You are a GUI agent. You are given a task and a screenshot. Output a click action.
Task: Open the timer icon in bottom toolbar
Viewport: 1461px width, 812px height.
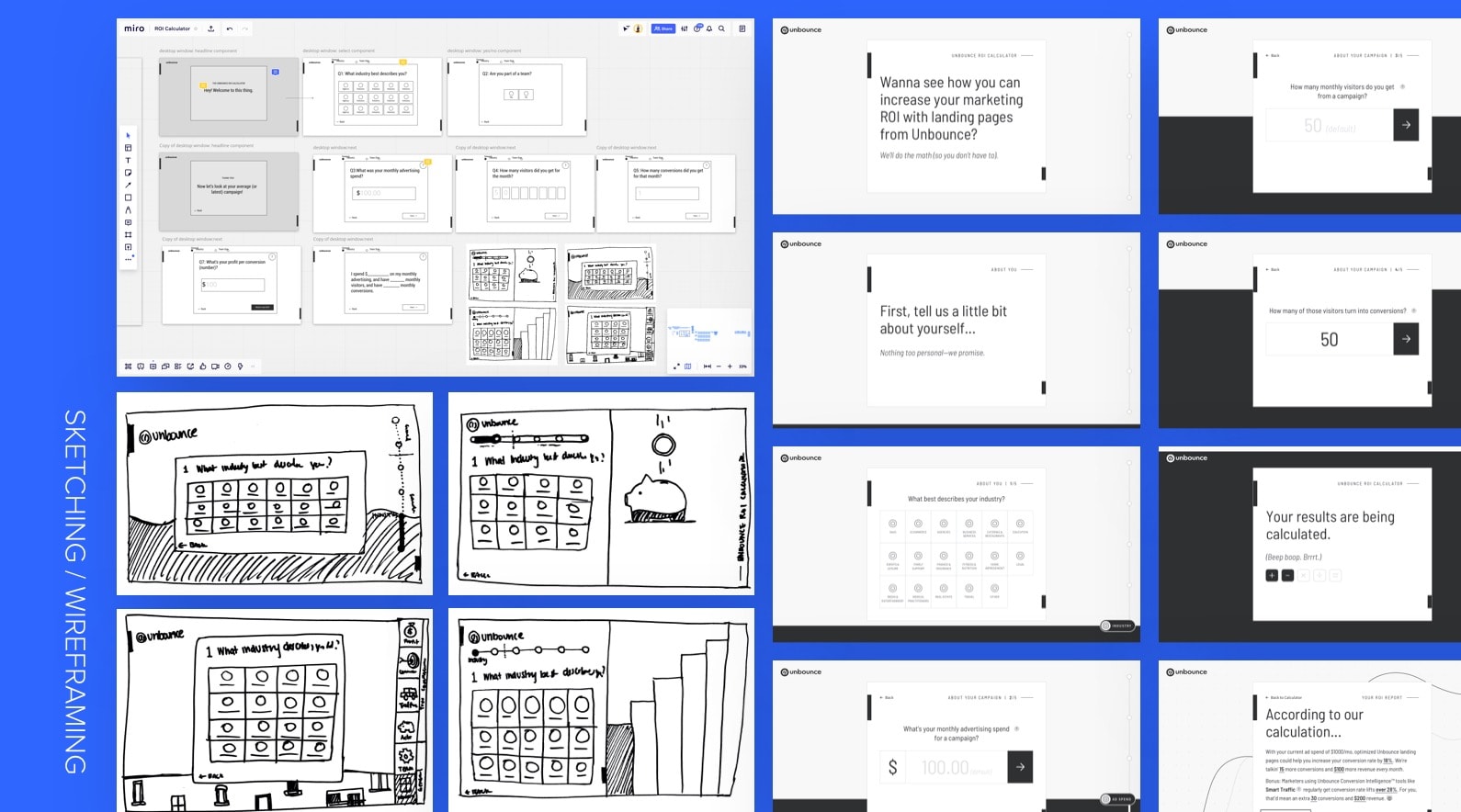[x=228, y=366]
